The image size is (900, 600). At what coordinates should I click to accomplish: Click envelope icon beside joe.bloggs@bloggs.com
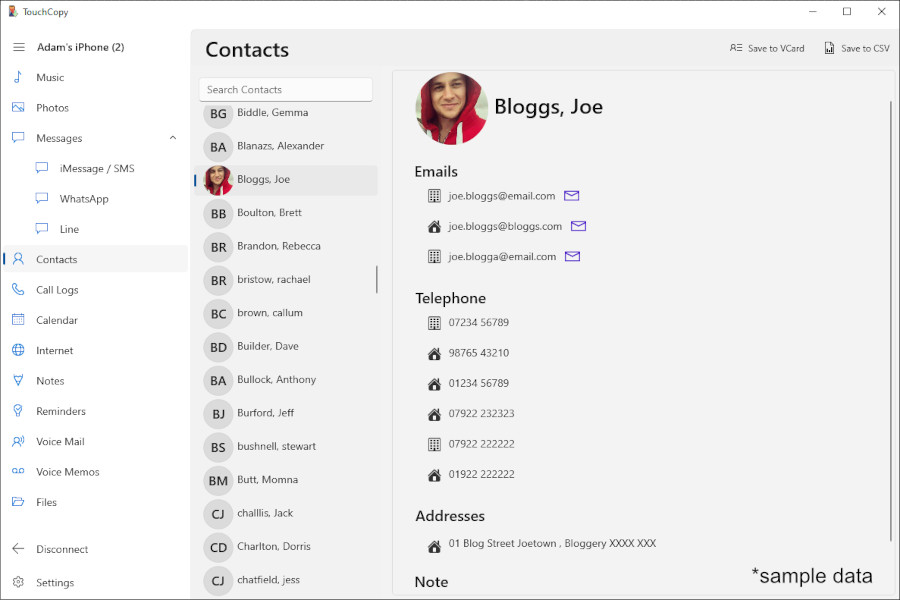click(x=578, y=226)
